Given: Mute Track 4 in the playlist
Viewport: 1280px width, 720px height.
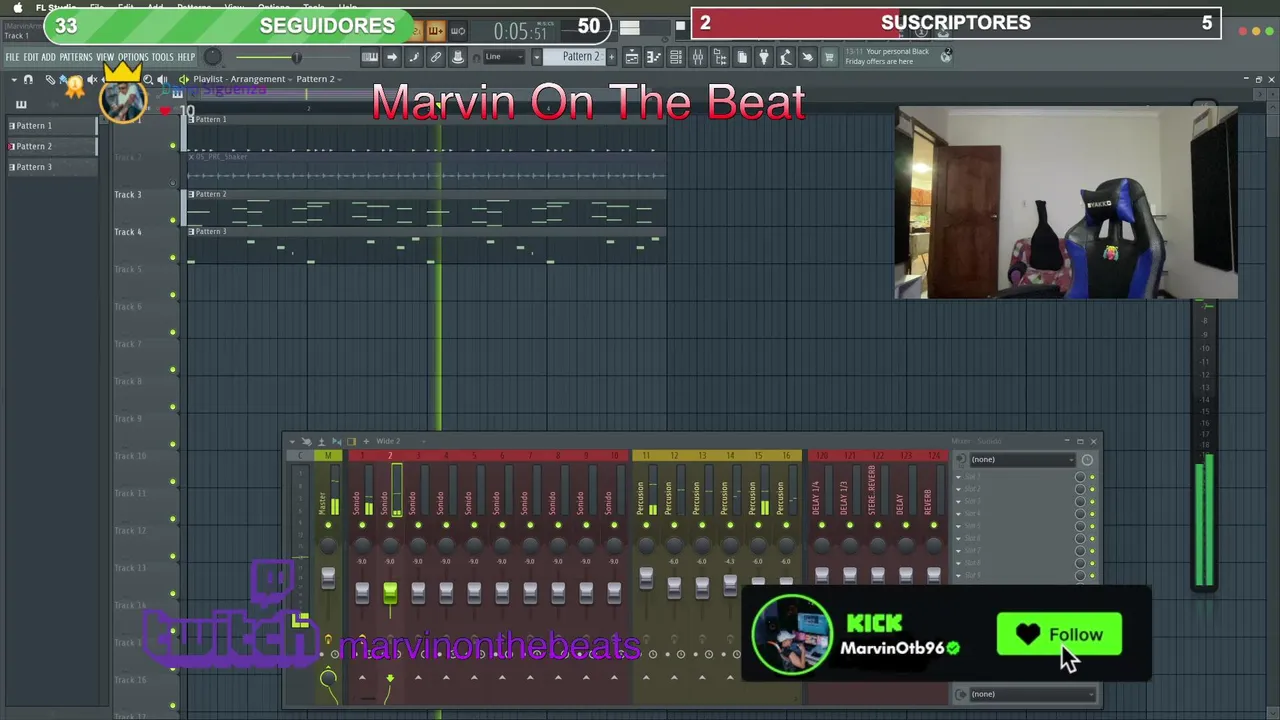Looking at the screenshot, I should click(x=172, y=257).
